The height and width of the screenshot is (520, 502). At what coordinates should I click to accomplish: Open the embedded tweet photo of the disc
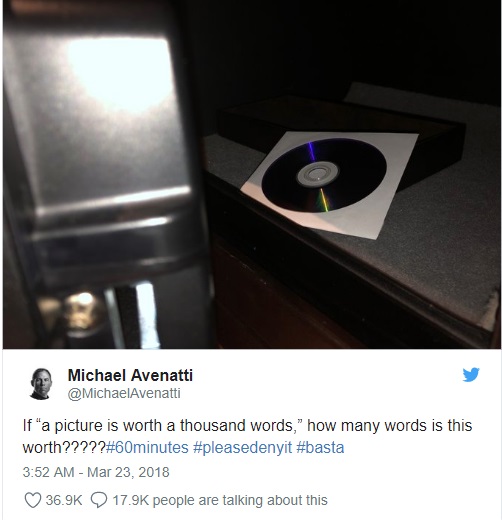pos(252,174)
